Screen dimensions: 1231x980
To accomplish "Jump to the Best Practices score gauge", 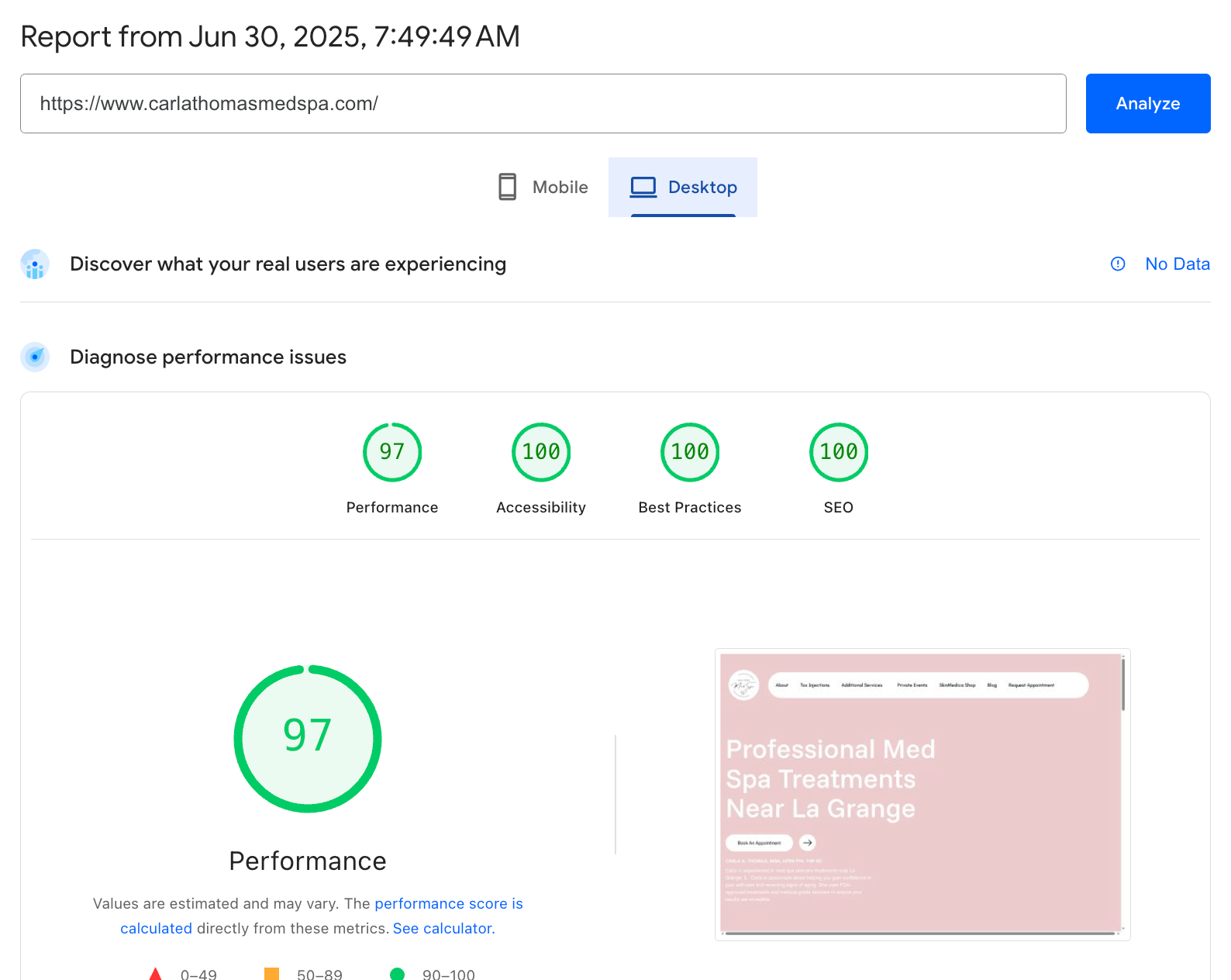I will 690,452.
